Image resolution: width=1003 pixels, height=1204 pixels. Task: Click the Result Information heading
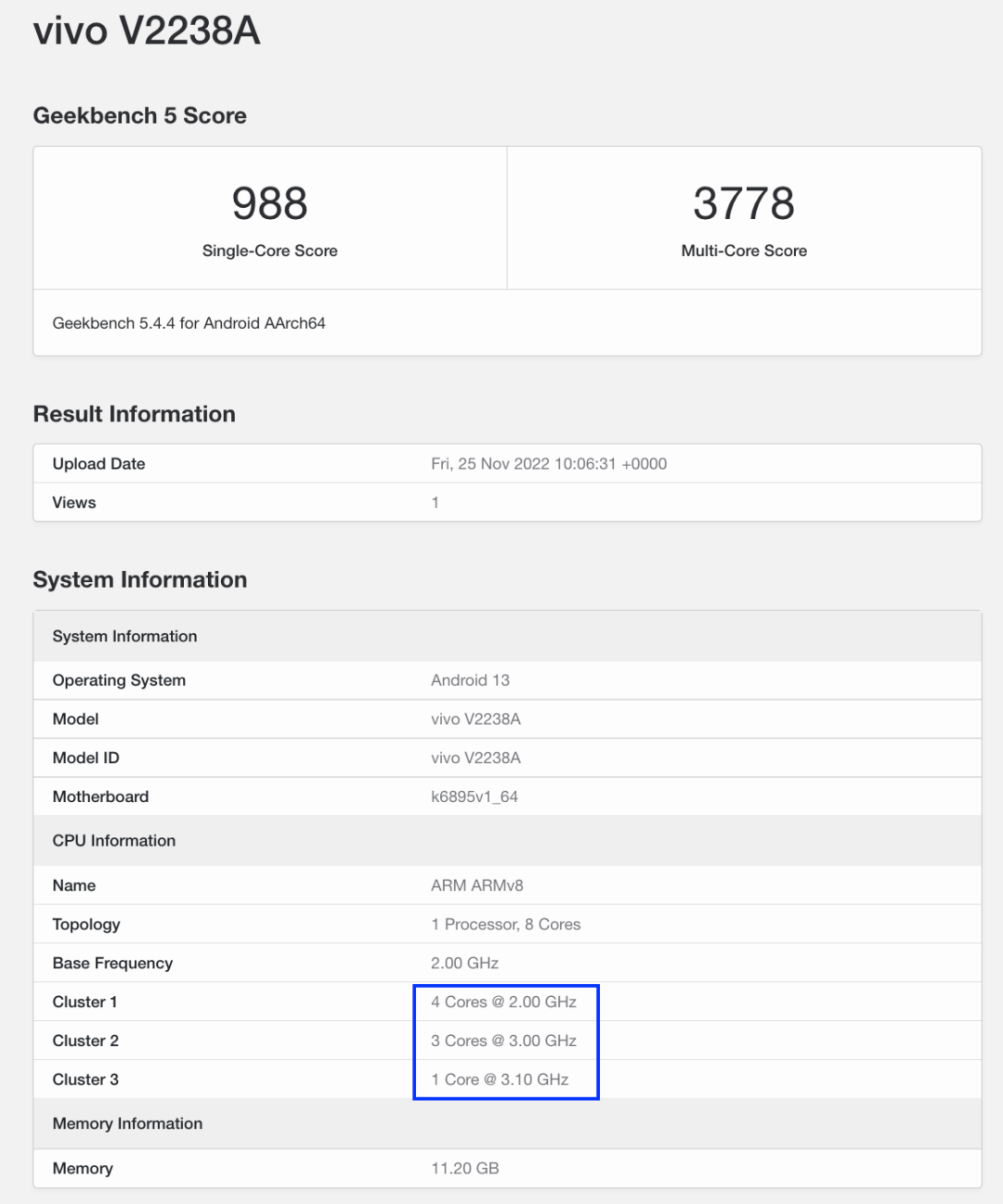coord(135,414)
